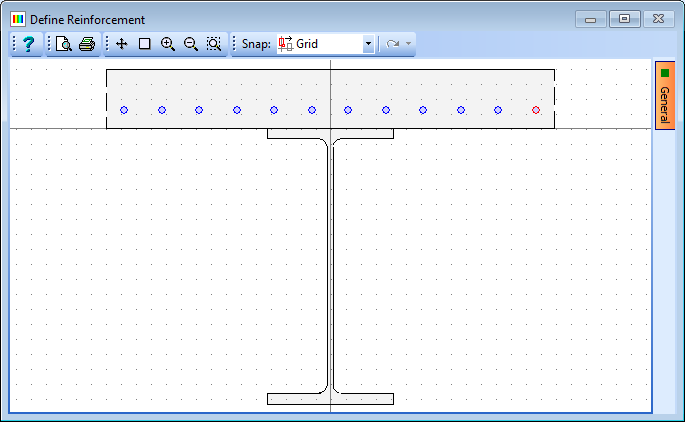Maximize the Define Reinforcement window

[624, 19]
